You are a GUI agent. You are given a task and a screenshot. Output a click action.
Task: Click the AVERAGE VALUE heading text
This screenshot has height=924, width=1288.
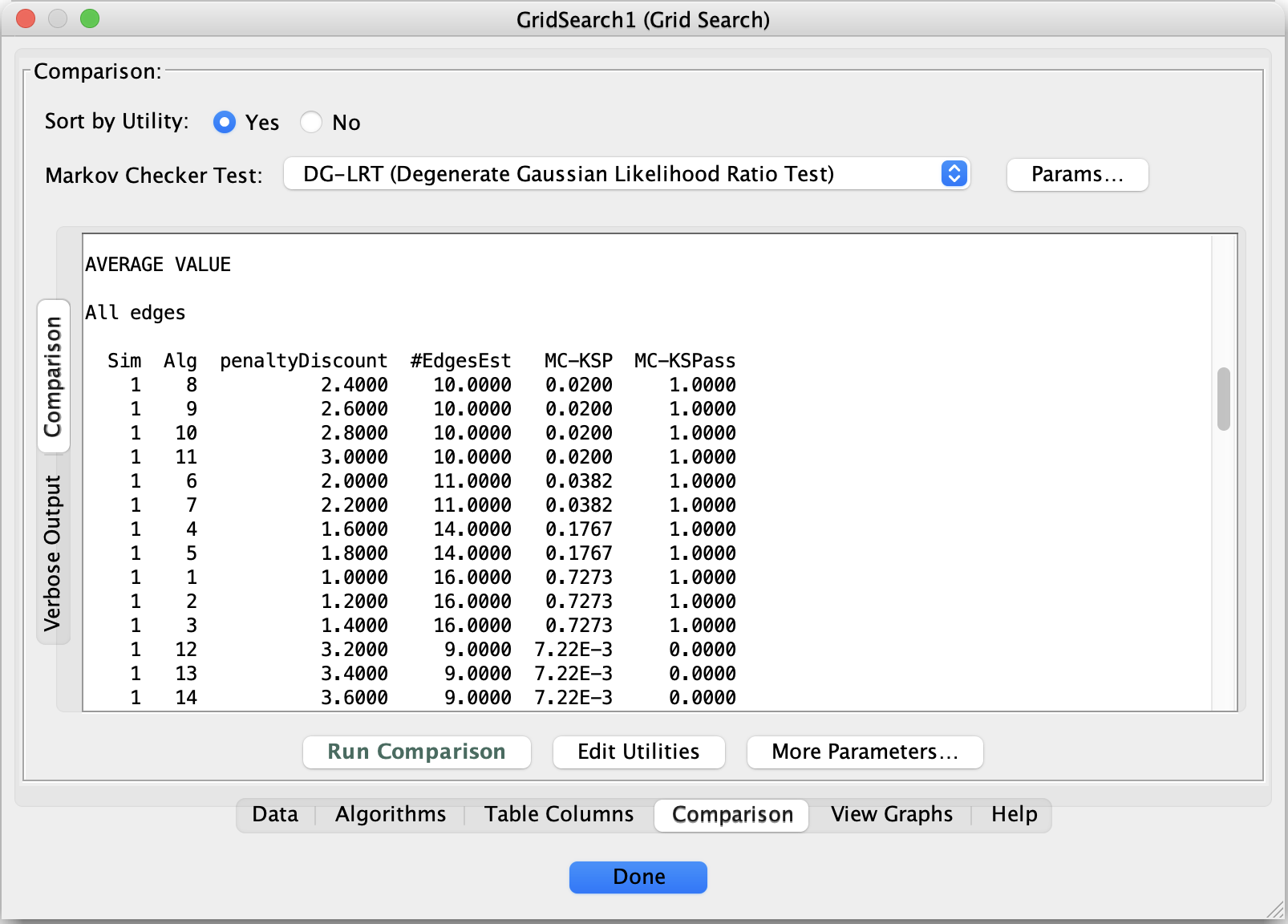tap(158, 265)
